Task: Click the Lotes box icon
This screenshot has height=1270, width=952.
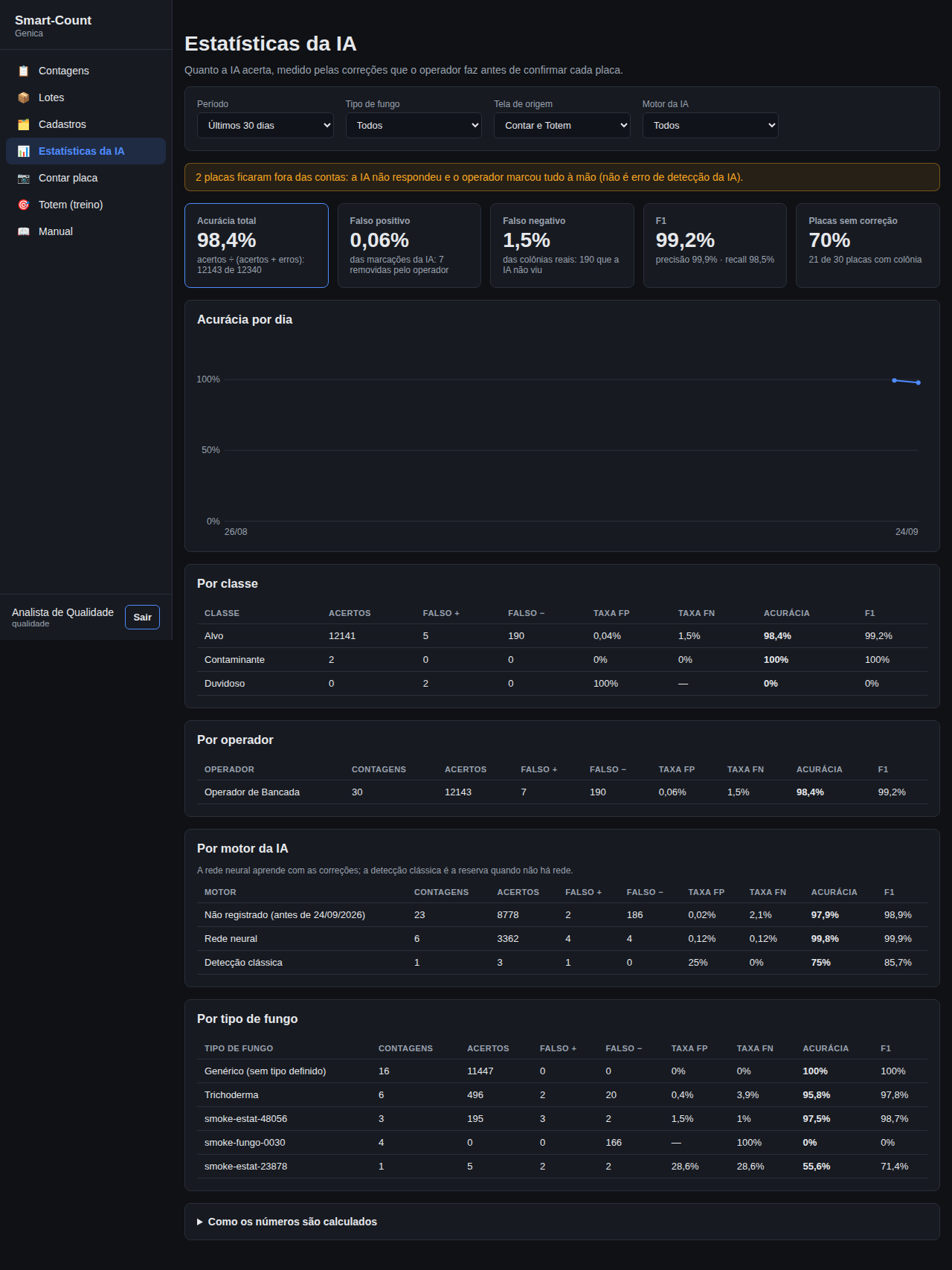Action: (24, 97)
